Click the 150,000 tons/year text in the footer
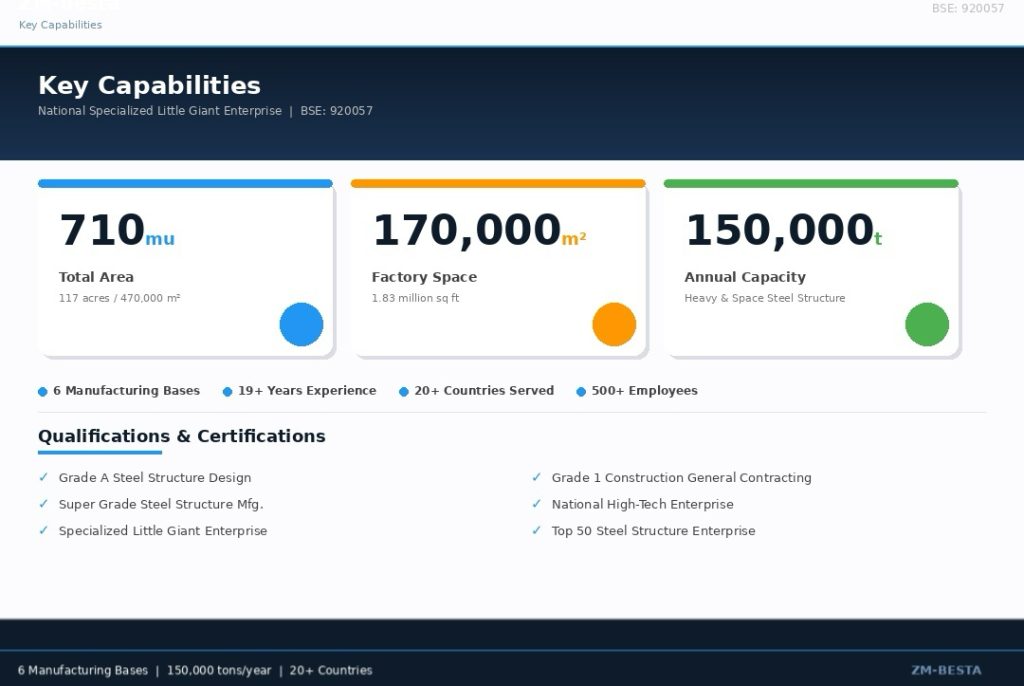 point(219,670)
